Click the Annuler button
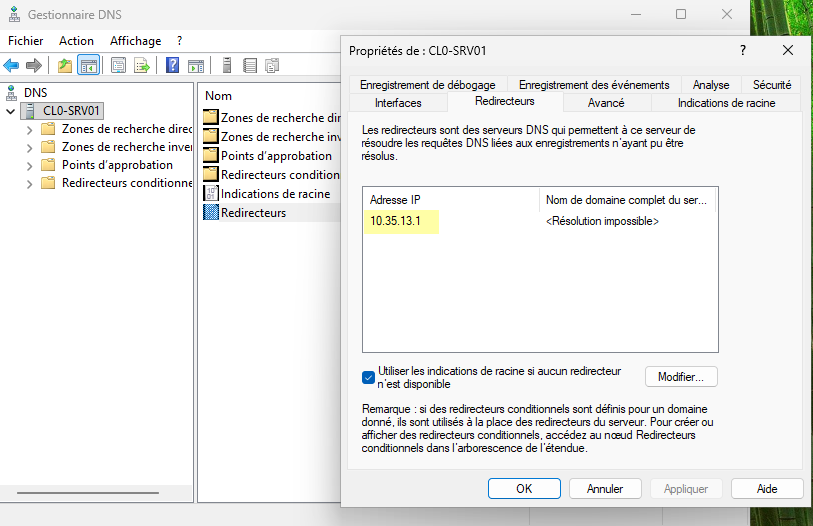The image size is (813, 526). [x=605, y=489]
